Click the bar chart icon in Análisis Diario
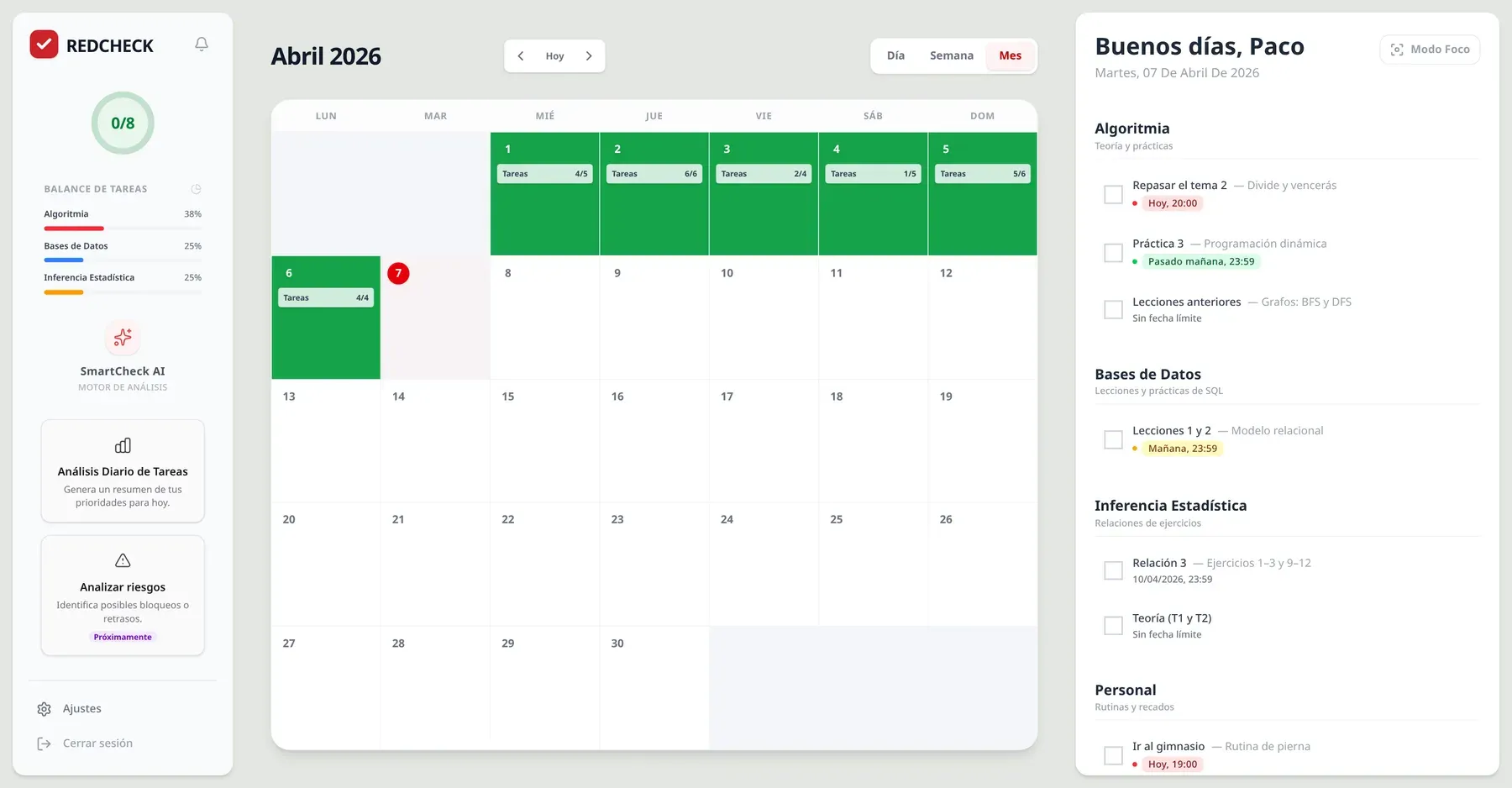The height and width of the screenshot is (788, 1512). pyautogui.click(x=123, y=445)
